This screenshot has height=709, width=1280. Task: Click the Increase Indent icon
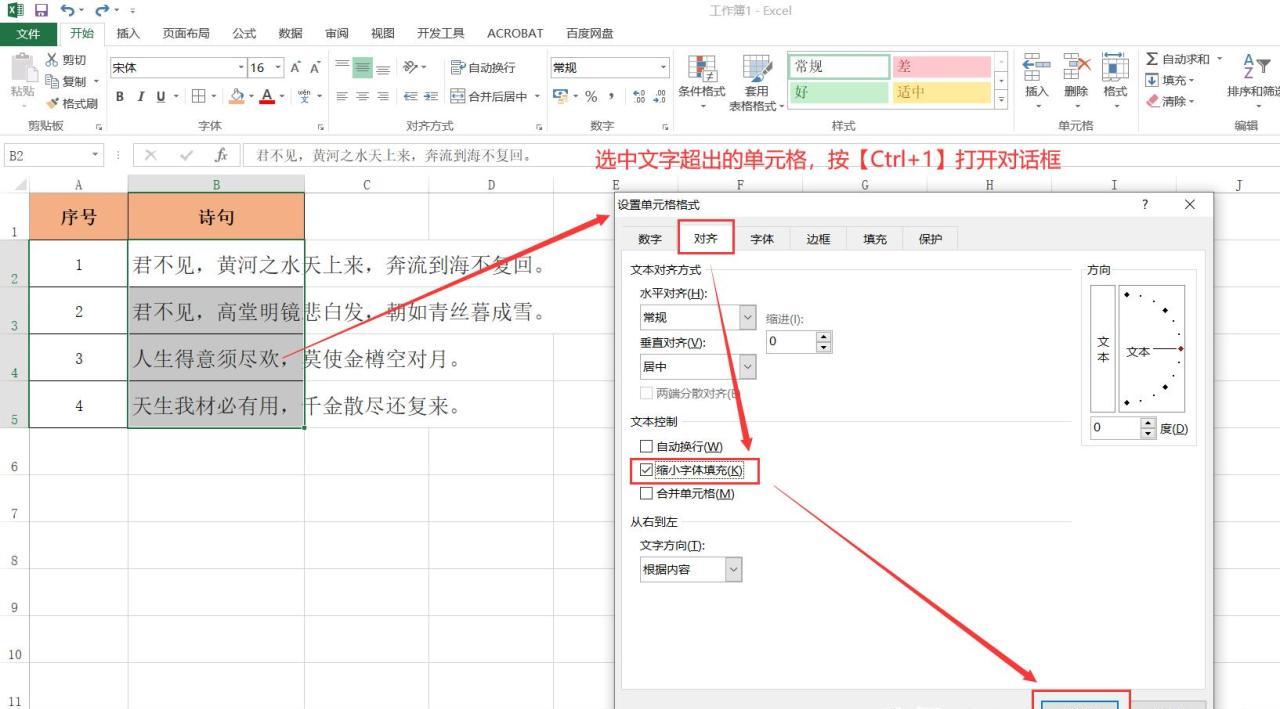430,96
